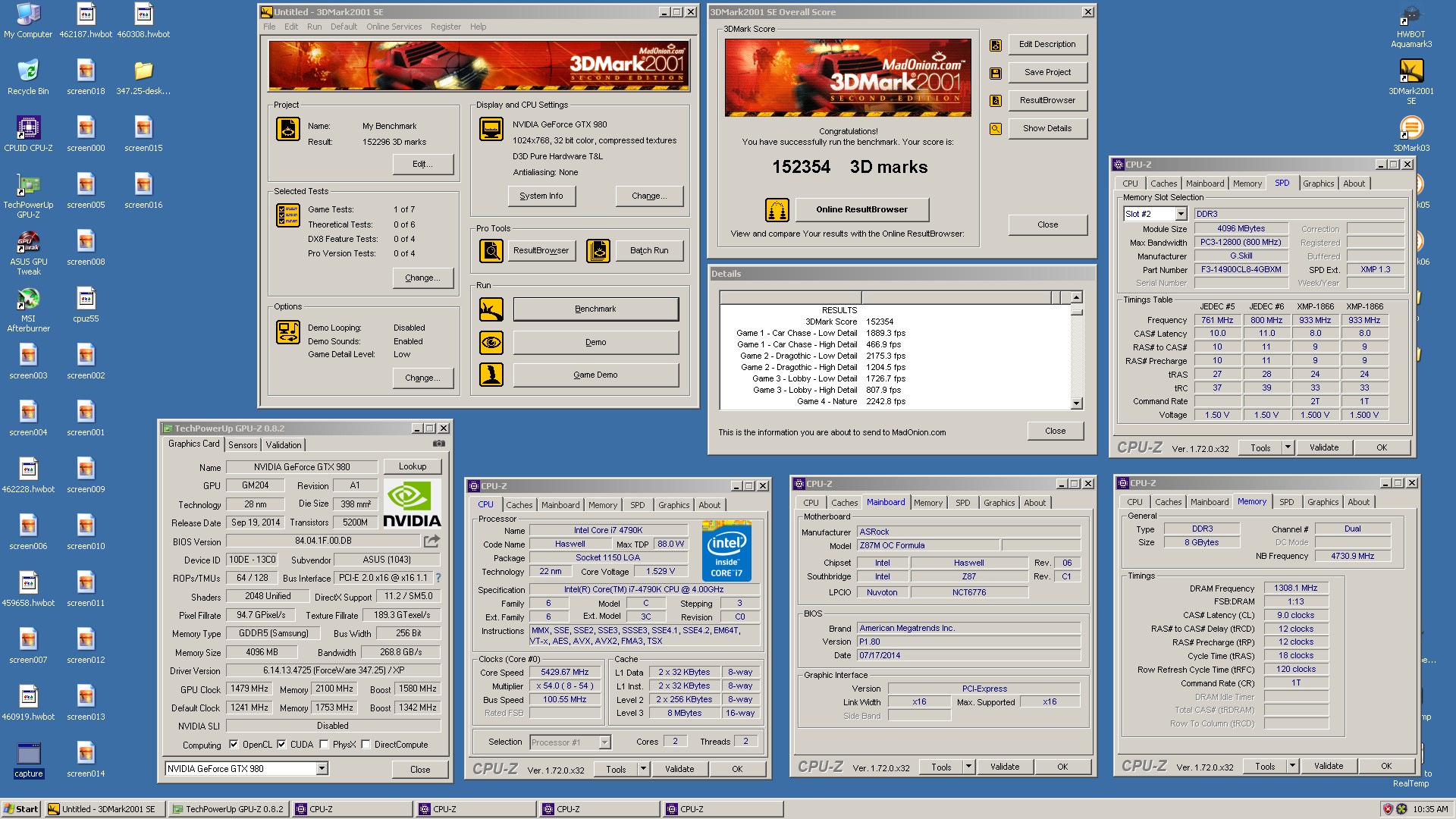1456x819 pixels.
Task: Expand Tools dropdown arrow in Mainboard tab window
Action: (x=968, y=767)
